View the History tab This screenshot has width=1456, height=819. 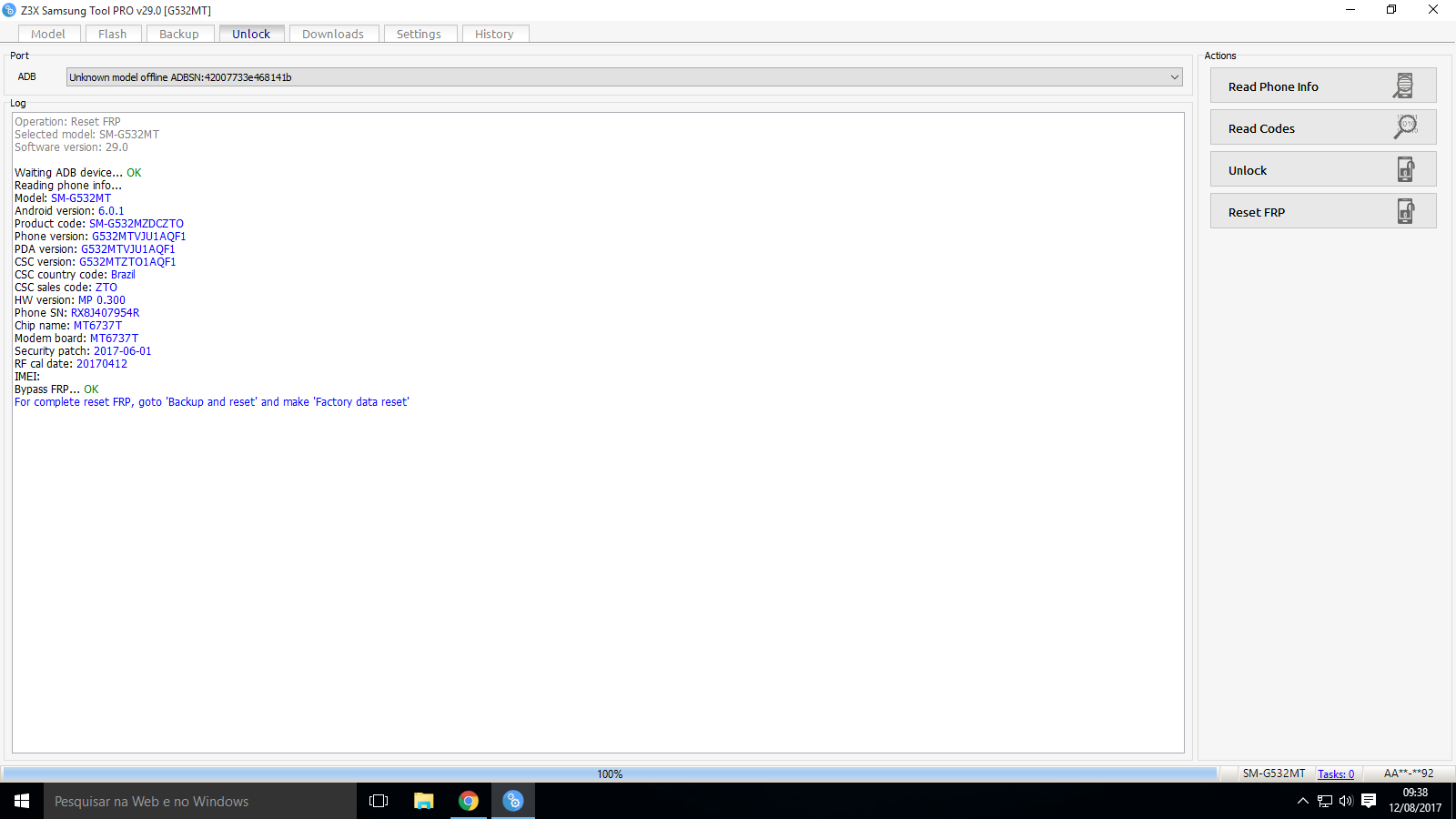tap(494, 34)
